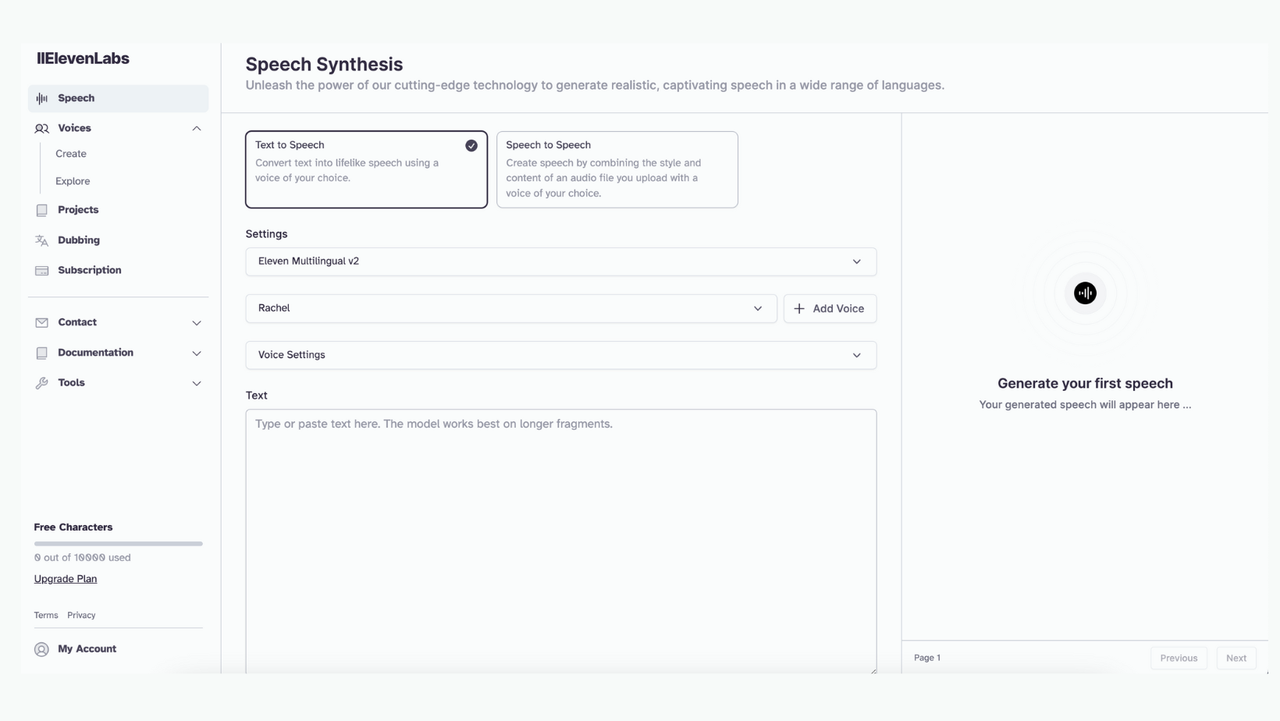Expand the Voice Settings panel
Screen dimensions: 1280x721
point(560,355)
